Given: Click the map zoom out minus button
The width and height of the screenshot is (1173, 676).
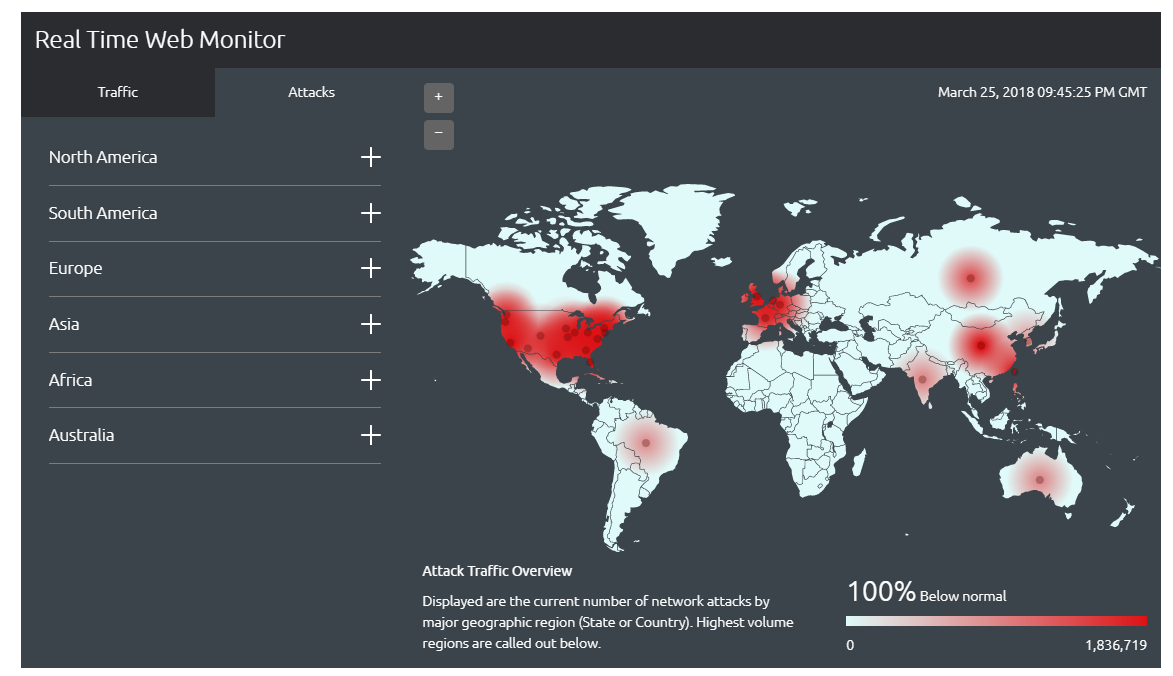Looking at the screenshot, I should [438, 134].
